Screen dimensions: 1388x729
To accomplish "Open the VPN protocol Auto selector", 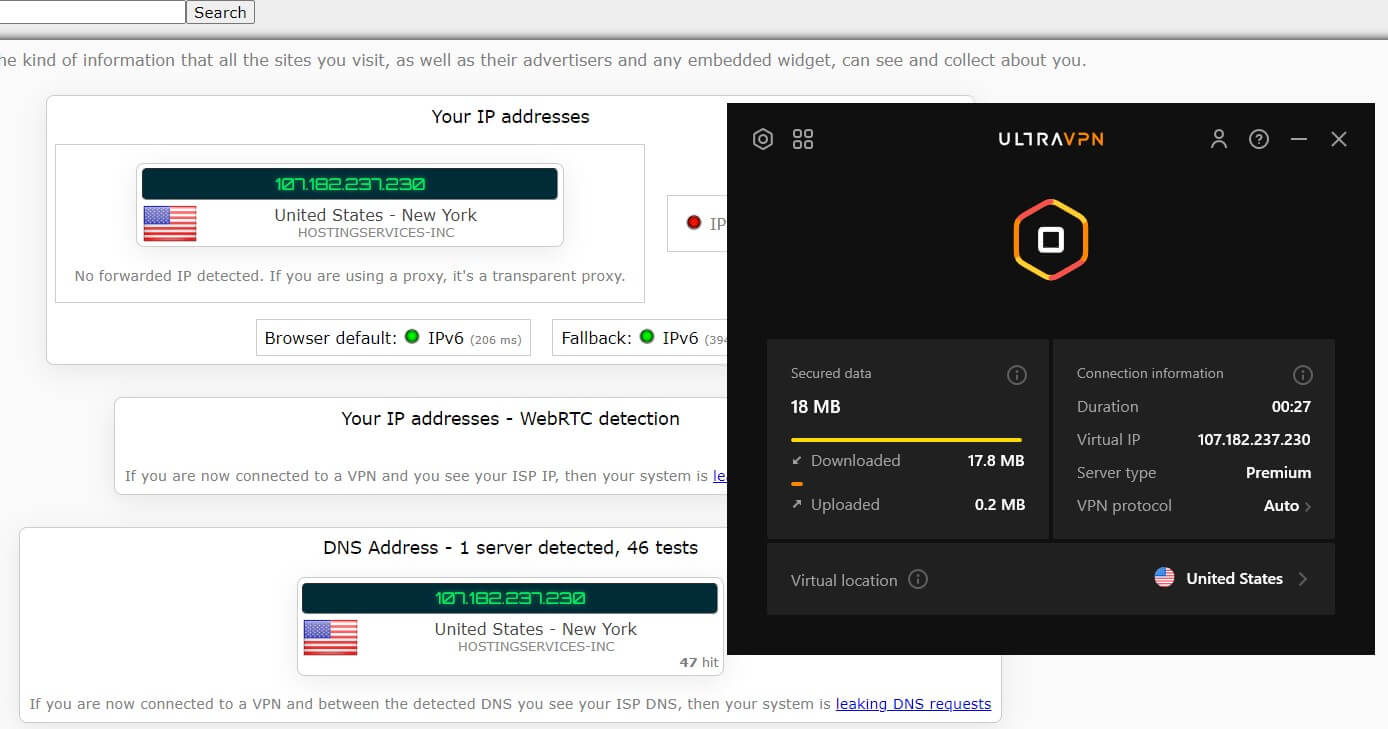I will [1287, 506].
